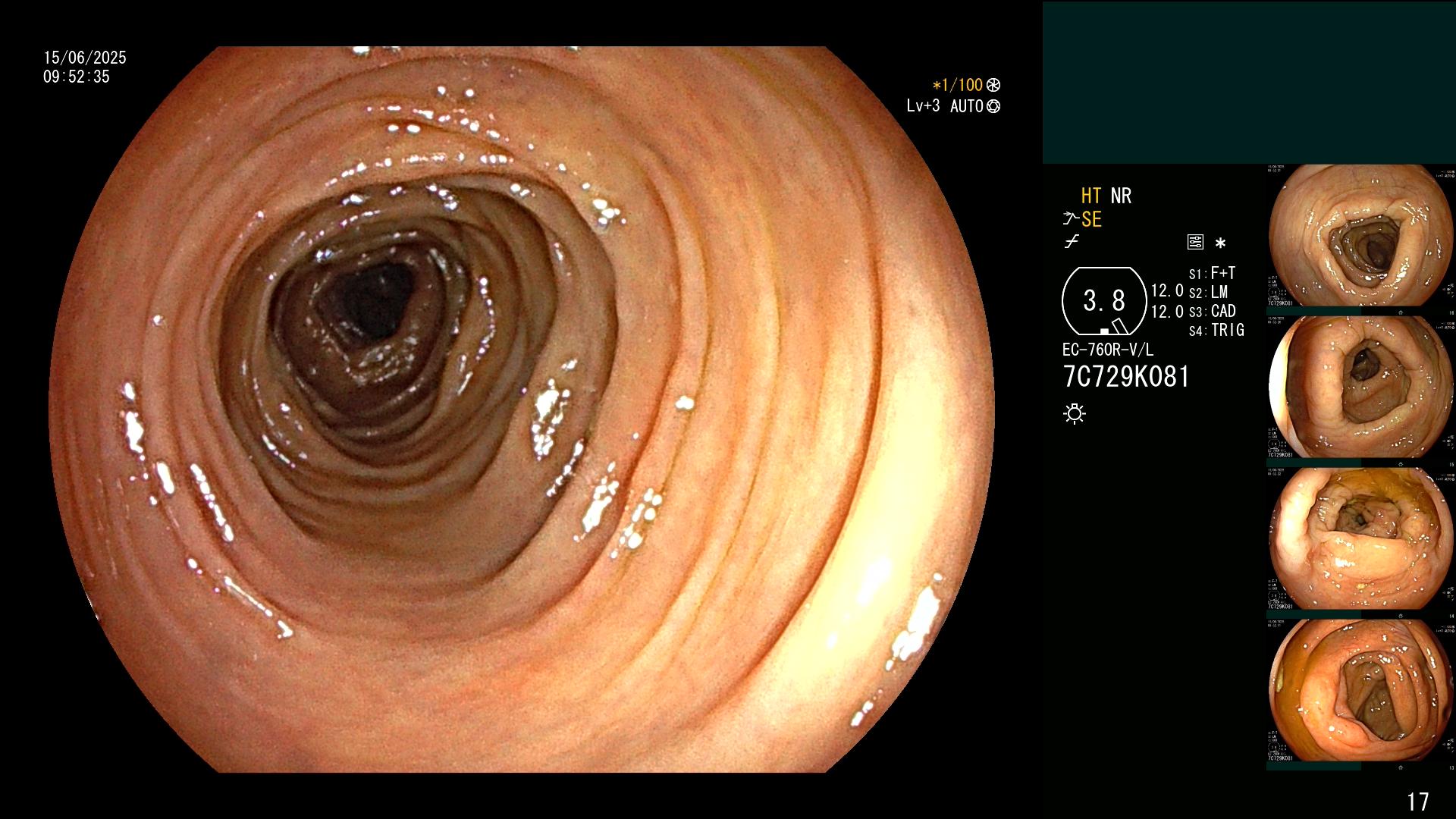Open the second captured thumbnail
This screenshot has height=819, width=1456.
[1361, 388]
